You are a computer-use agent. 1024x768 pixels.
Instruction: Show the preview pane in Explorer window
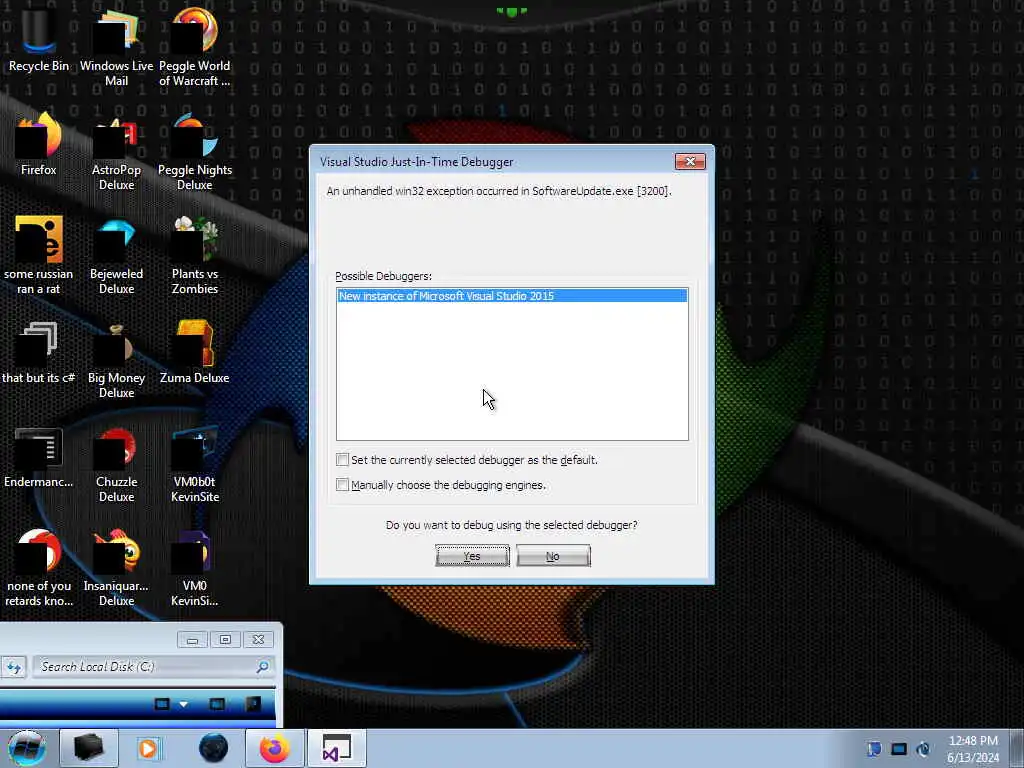tap(217, 703)
